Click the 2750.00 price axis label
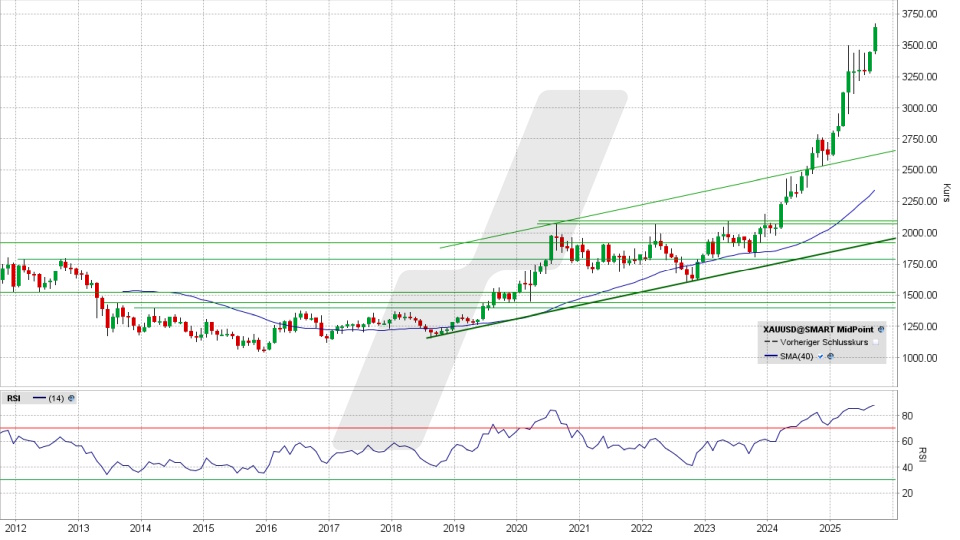 click(x=920, y=139)
